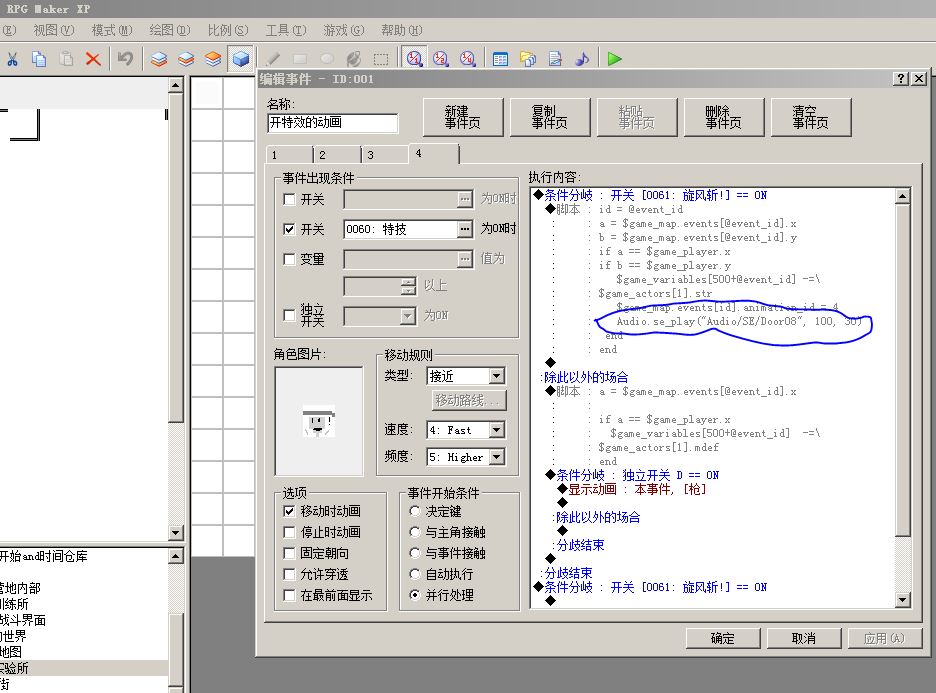This screenshot has height=693, width=936.
Task: Click the 删除事件页 button
Action: (x=723, y=118)
